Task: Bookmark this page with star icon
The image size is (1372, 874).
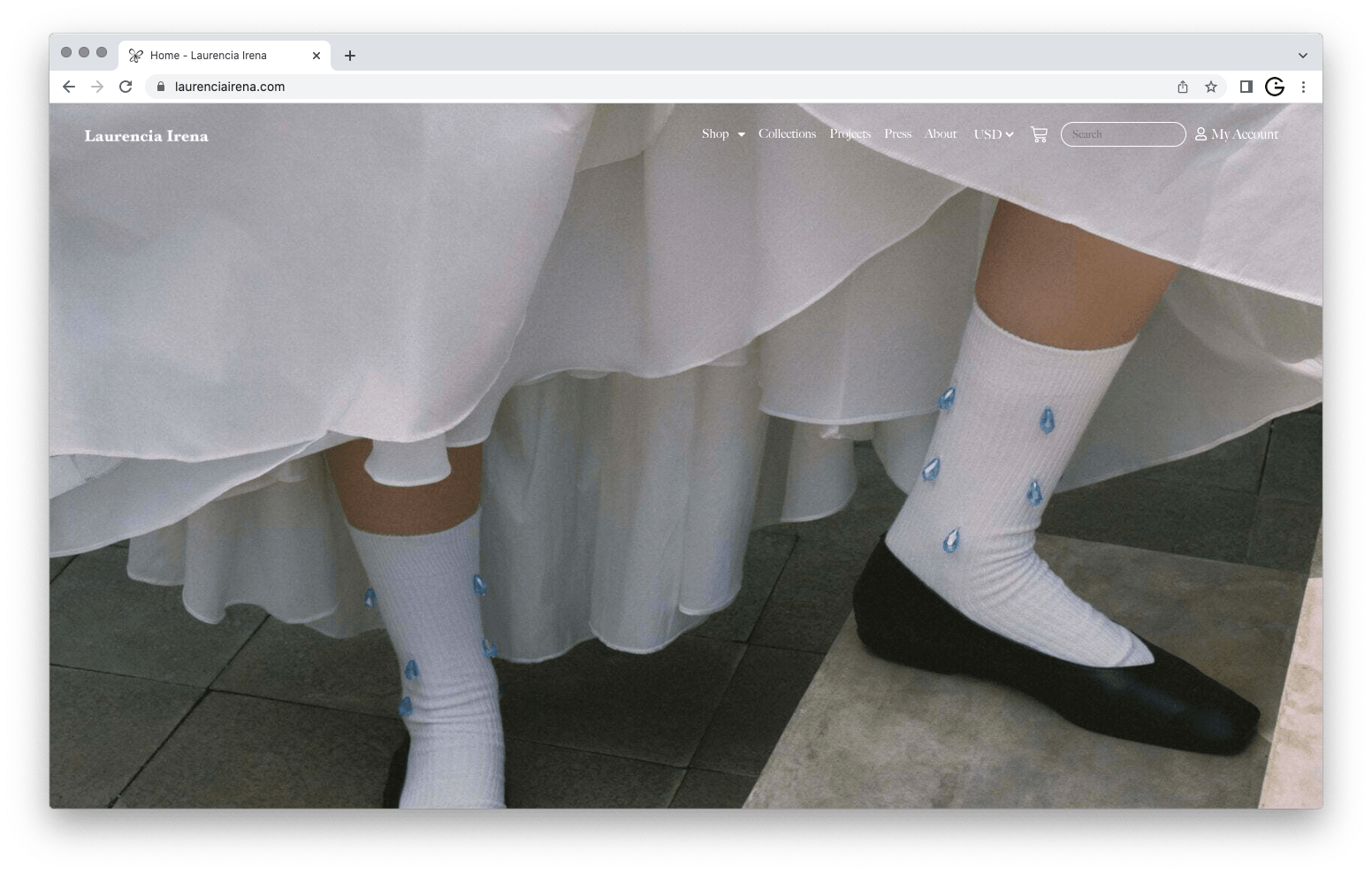Action: [1211, 87]
